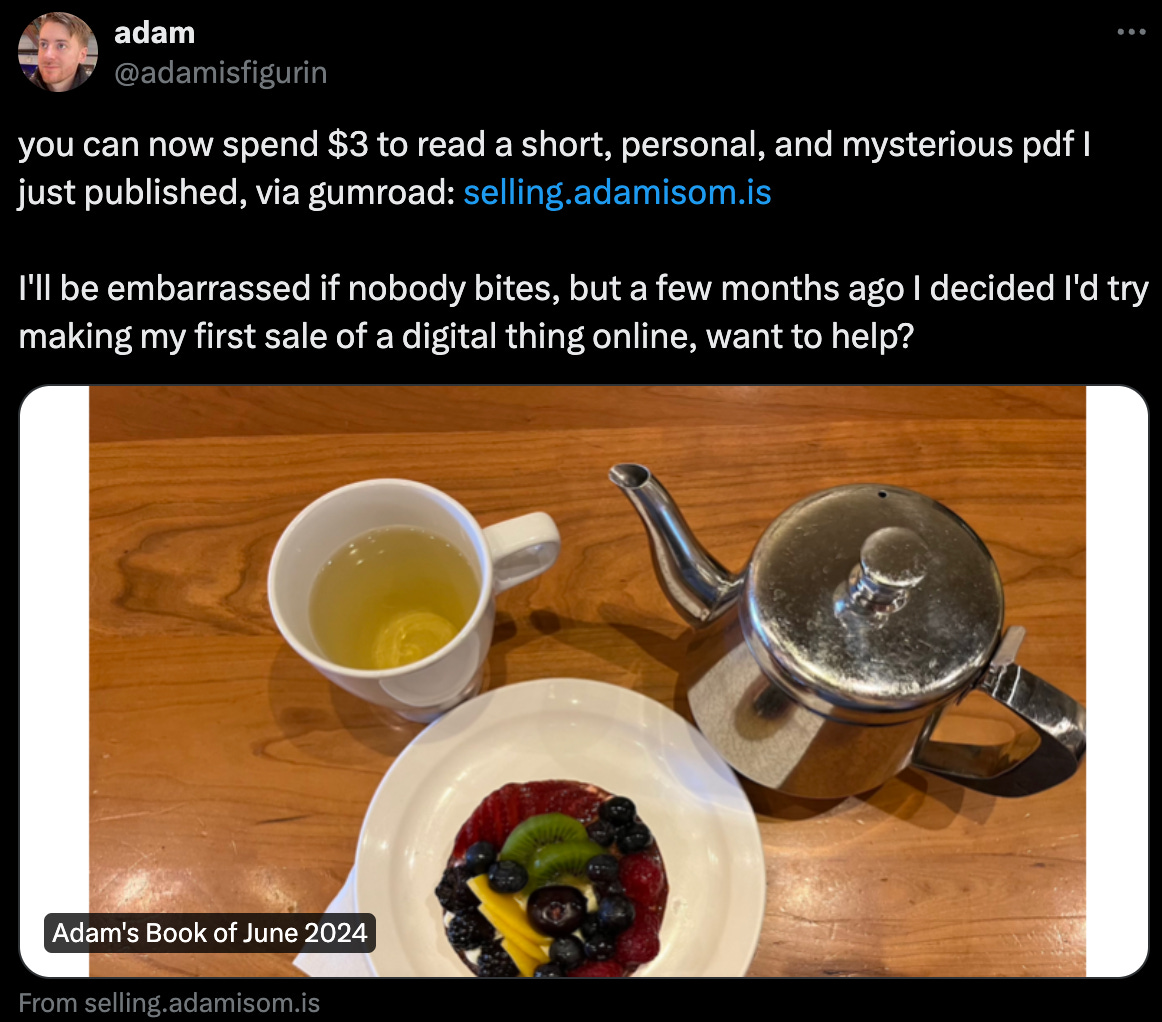The image size is (1162, 1022).
Task: Click the "I'll be embarrassed if nobody bites" line
Action: click(x=583, y=288)
